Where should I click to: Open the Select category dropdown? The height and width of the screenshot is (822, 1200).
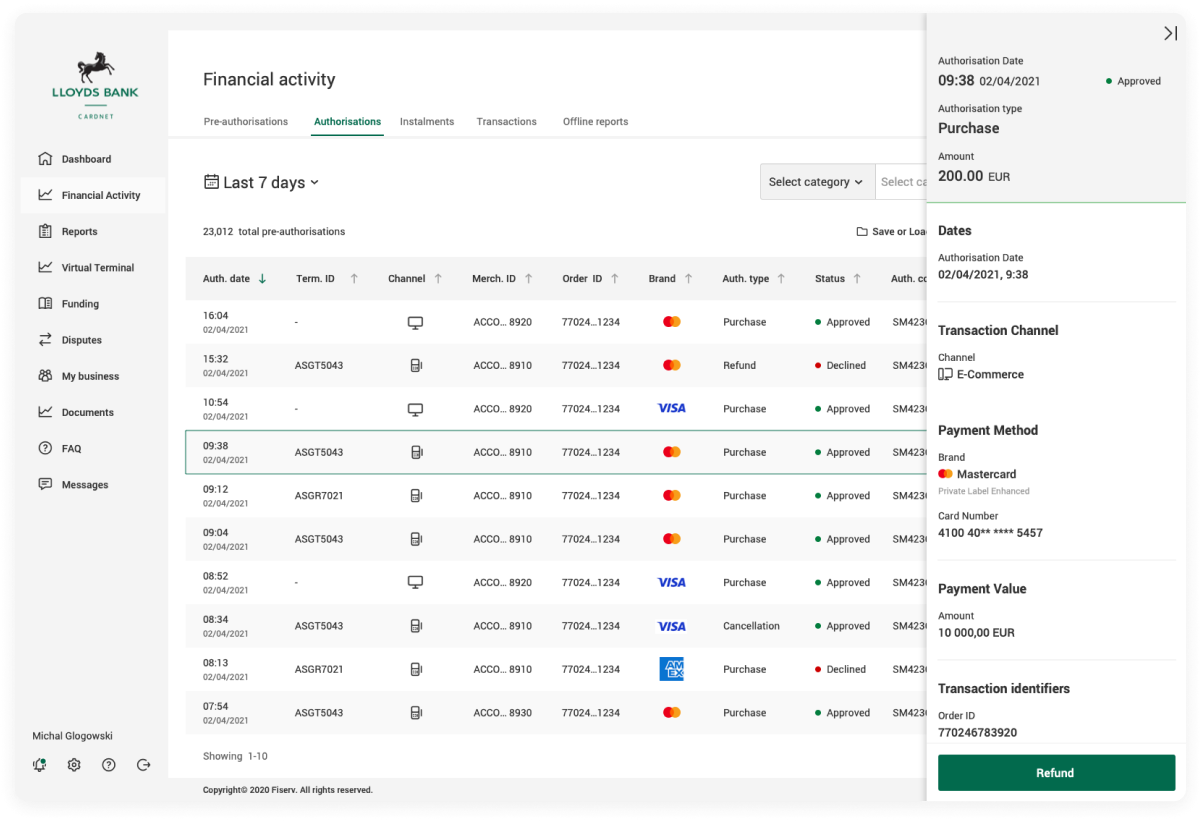817,181
